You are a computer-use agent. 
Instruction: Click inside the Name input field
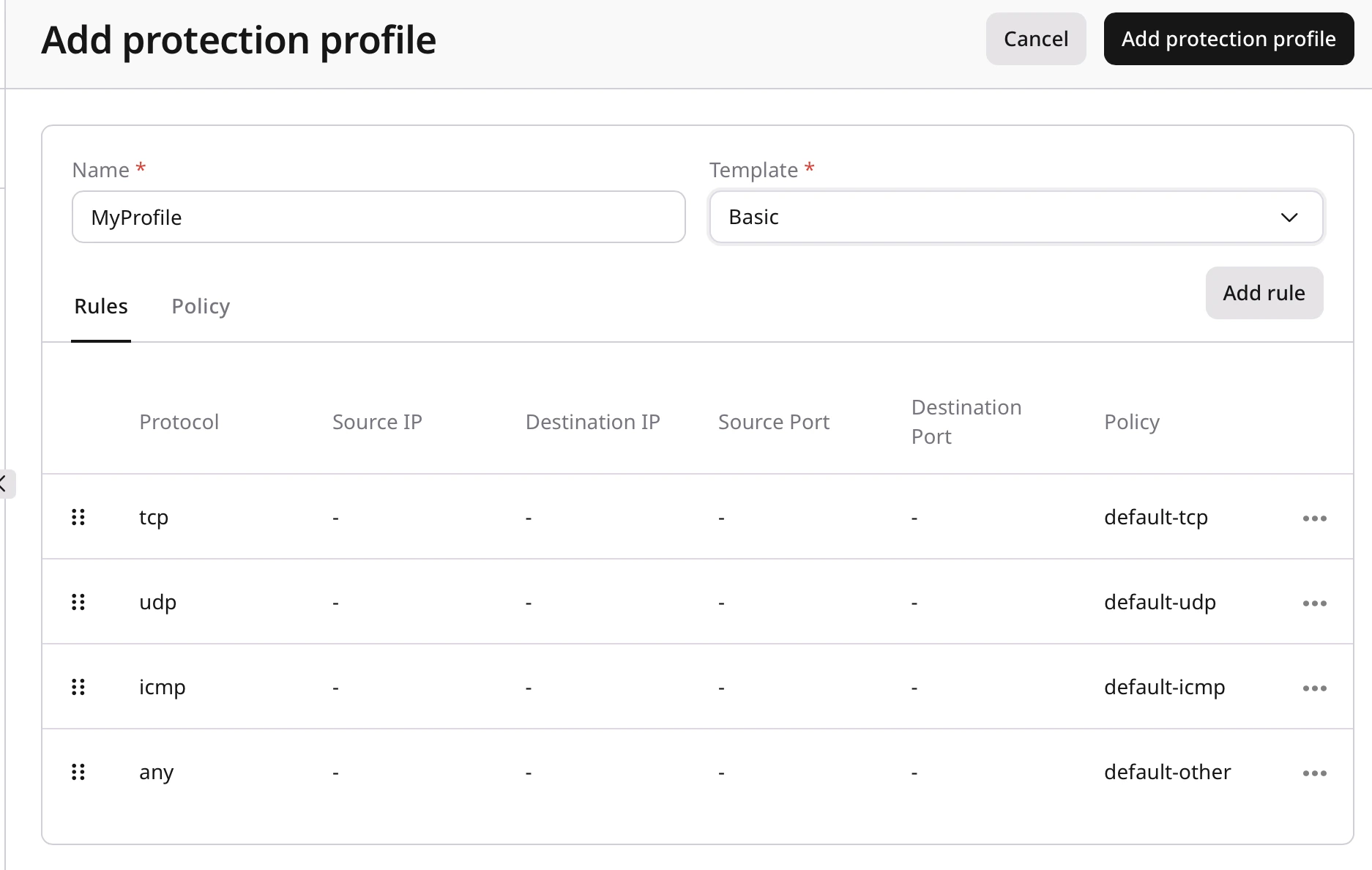(x=378, y=217)
